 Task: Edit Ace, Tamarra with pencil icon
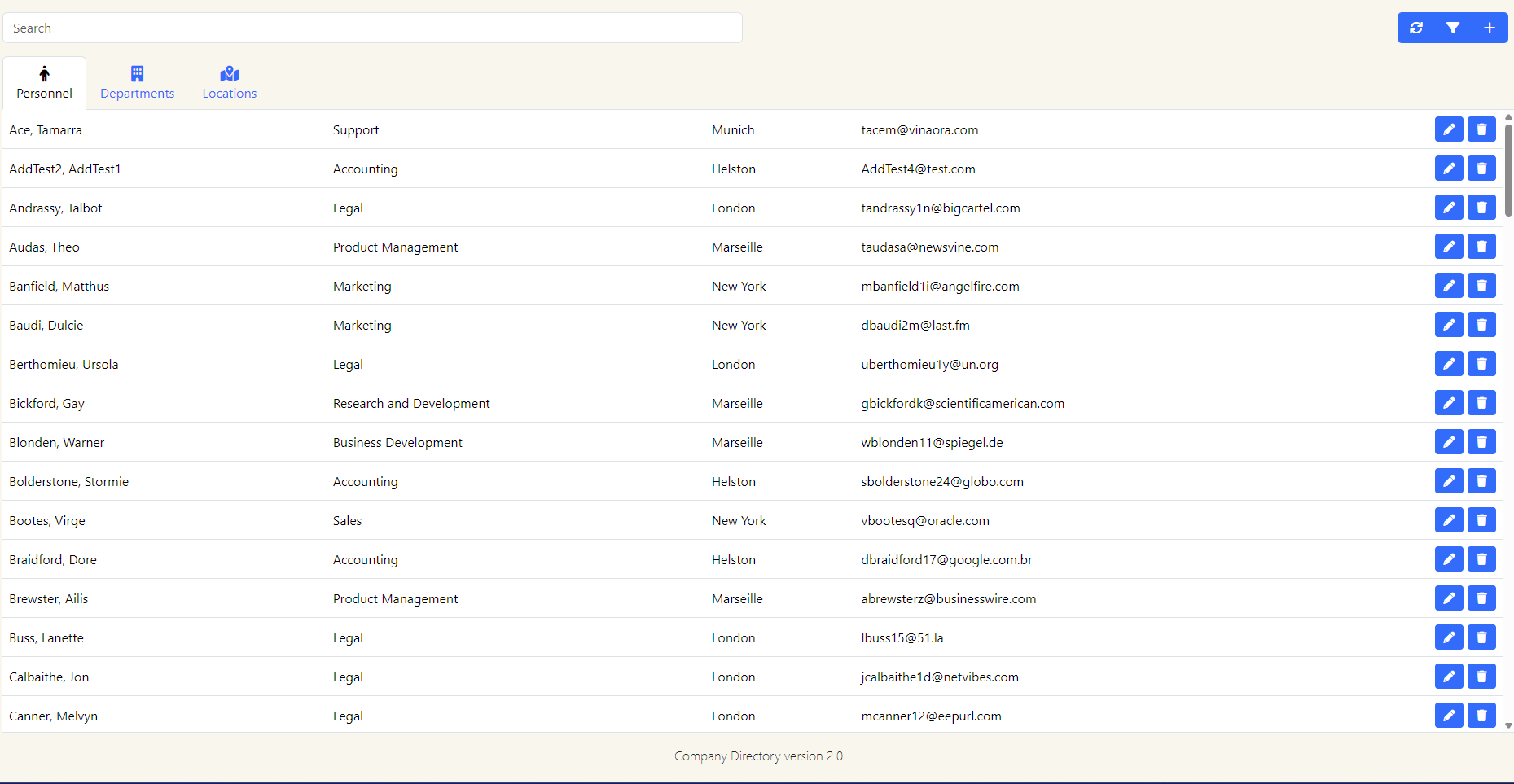tap(1449, 129)
